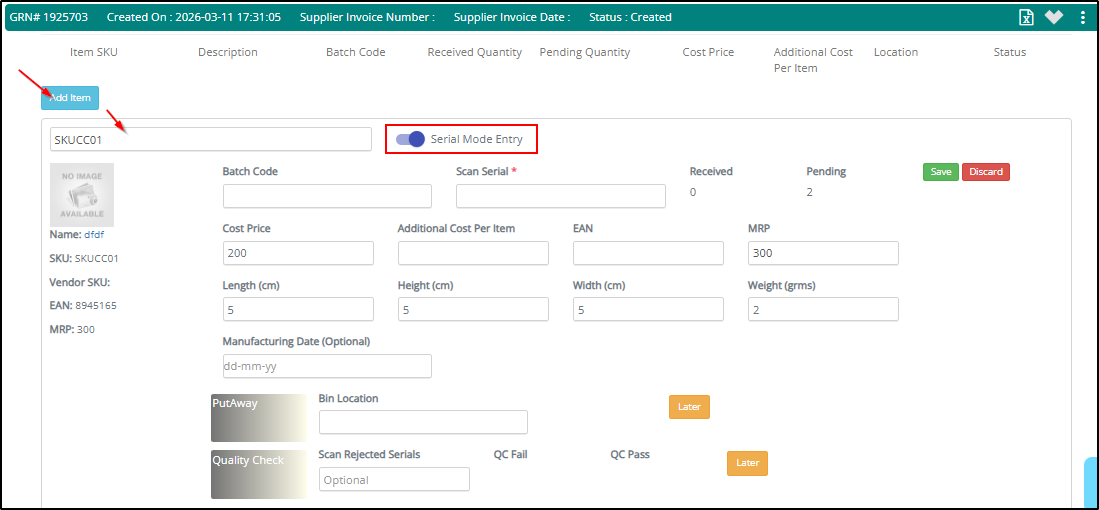Click the Excel export icon
The height and width of the screenshot is (510, 1099).
coord(1025,17)
